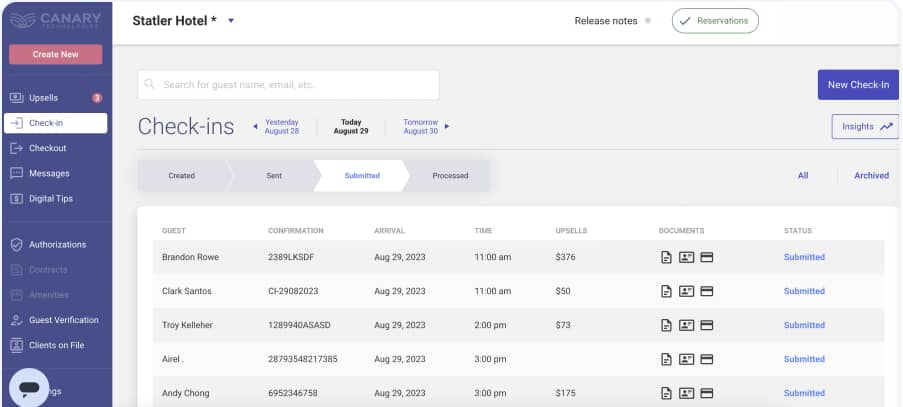Open the chat support bubble icon
Viewport: 903px width, 407px height.
(29, 387)
